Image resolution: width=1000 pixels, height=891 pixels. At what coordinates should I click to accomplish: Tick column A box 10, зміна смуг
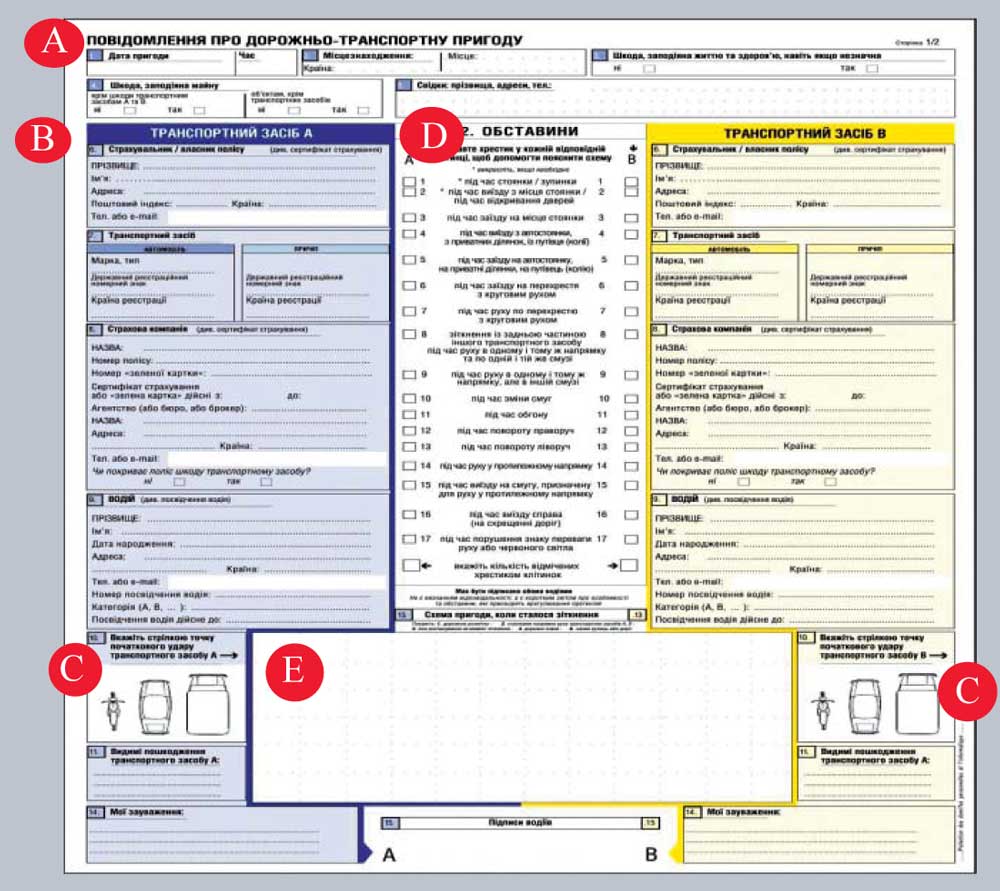(x=409, y=399)
